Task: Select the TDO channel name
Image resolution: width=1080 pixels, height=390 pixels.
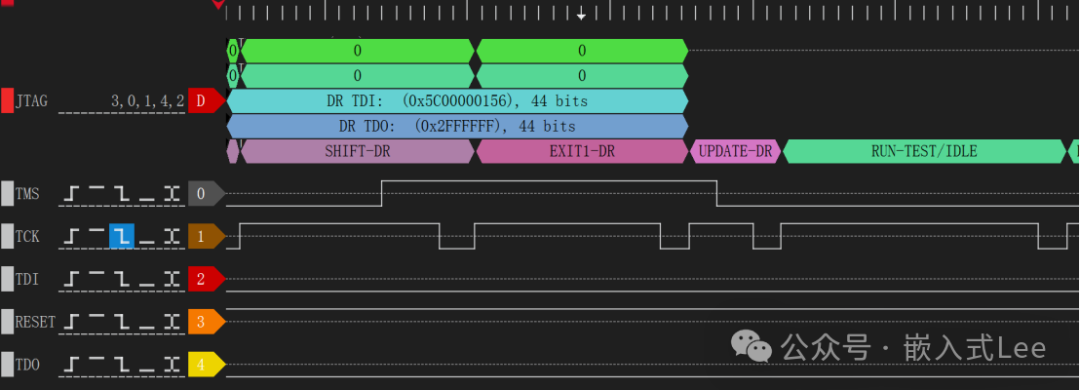Action: coord(27,365)
